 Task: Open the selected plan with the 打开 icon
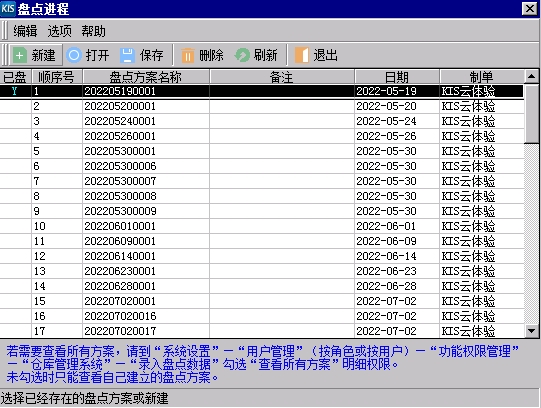coord(73,55)
